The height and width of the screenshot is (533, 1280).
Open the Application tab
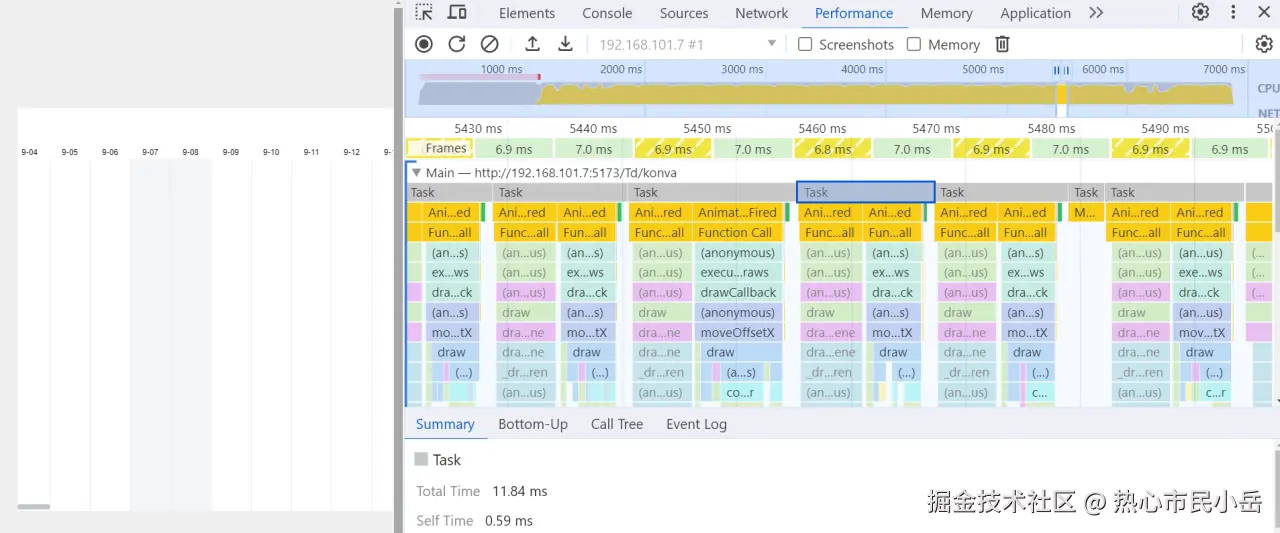[1035, 13]
